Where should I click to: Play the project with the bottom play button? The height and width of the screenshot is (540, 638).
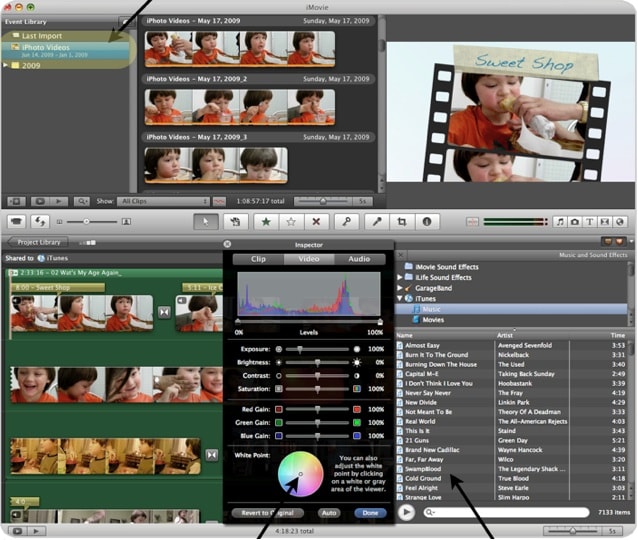[x=36, y=531]
